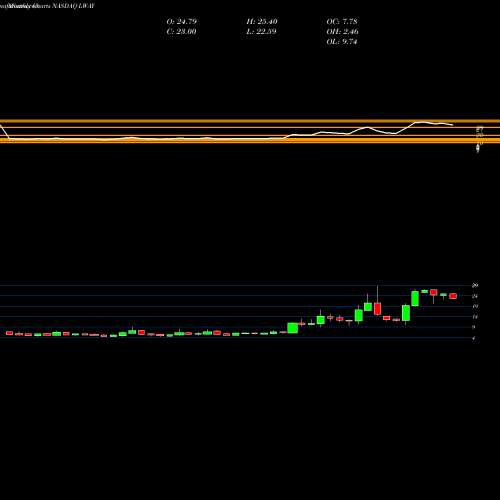Click the OC: 7.78 value

pos(342,22)
